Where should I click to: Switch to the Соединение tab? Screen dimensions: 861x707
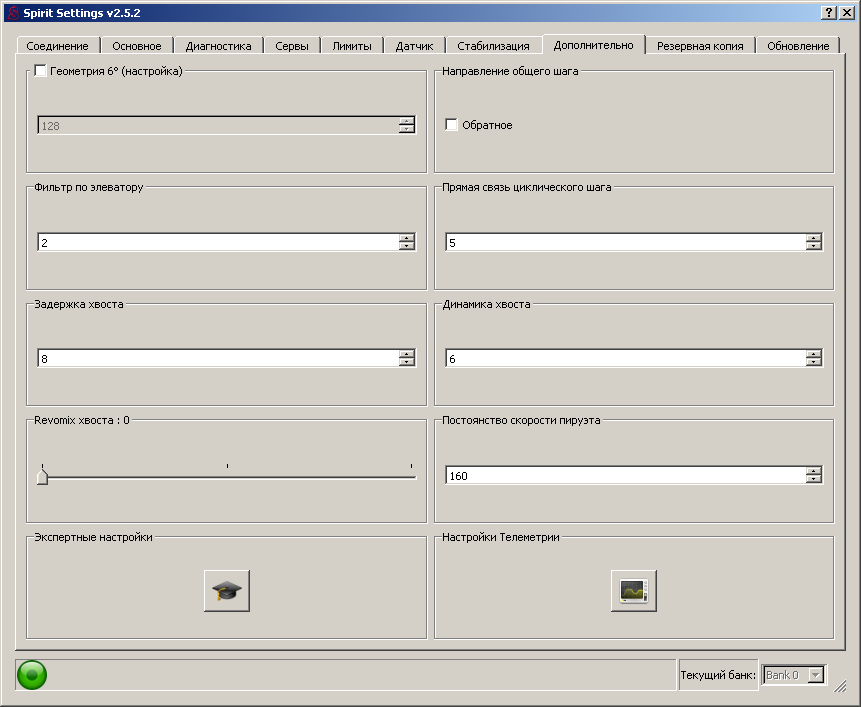pyautogui.click(x=58, y=46)
